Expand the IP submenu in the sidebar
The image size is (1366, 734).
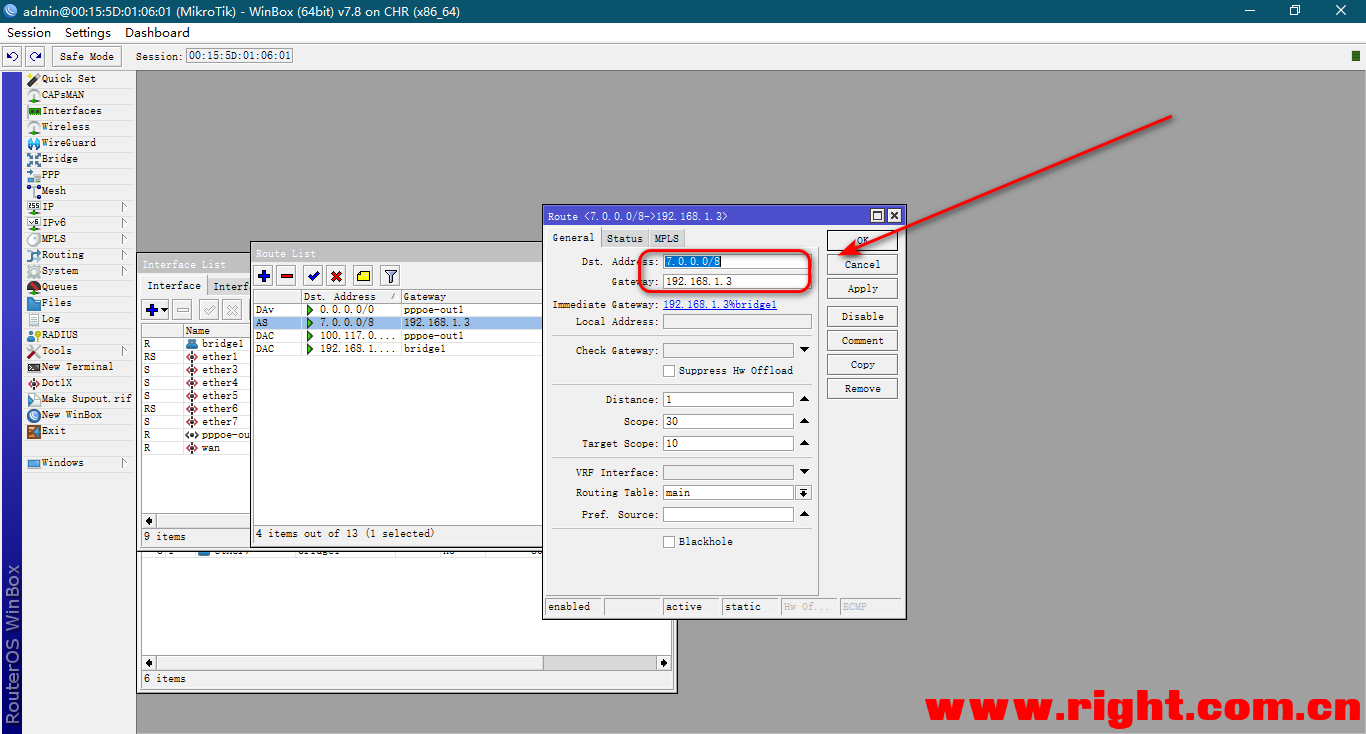(124, 207)
